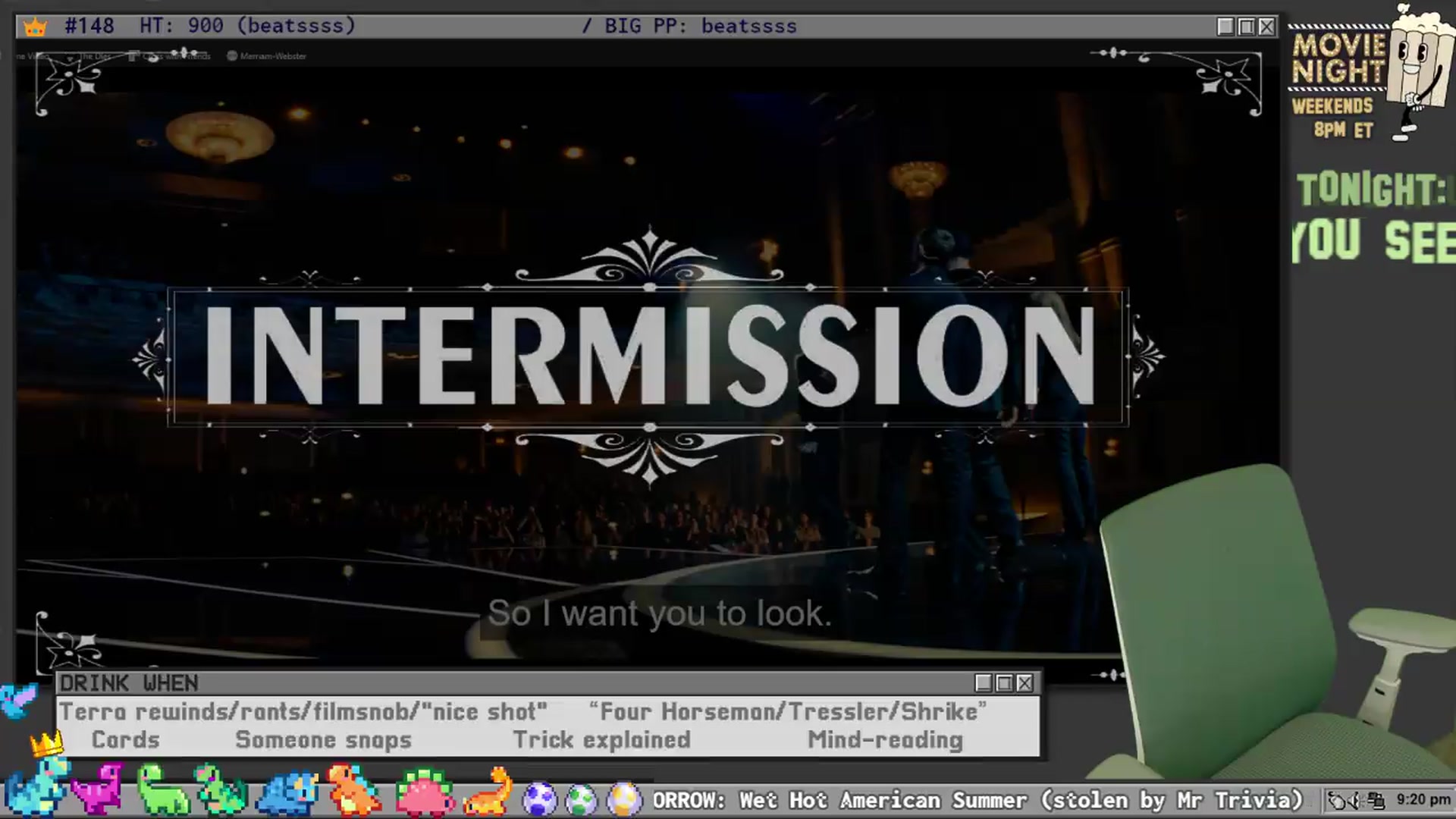Click the 'Four Horseman/Tressler/Shrike' rule

tap(788, 711)
